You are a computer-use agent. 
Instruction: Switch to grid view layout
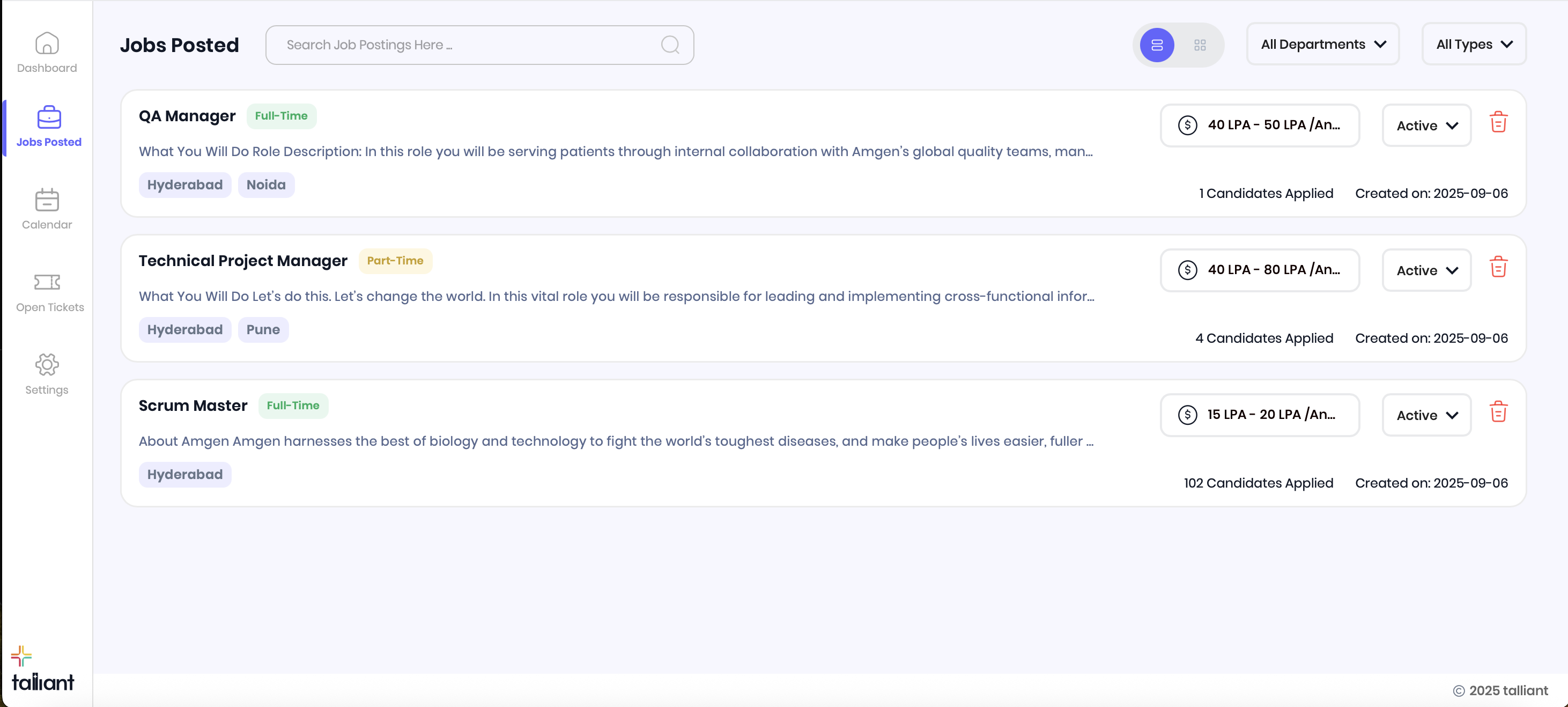pyautogui.click(x=1200, y=45)
